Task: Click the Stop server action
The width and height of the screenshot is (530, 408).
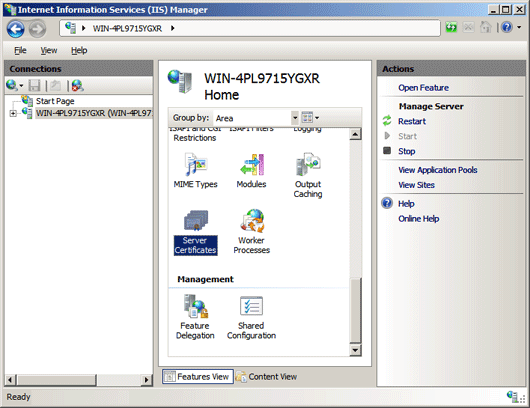Action: point(406,151)
